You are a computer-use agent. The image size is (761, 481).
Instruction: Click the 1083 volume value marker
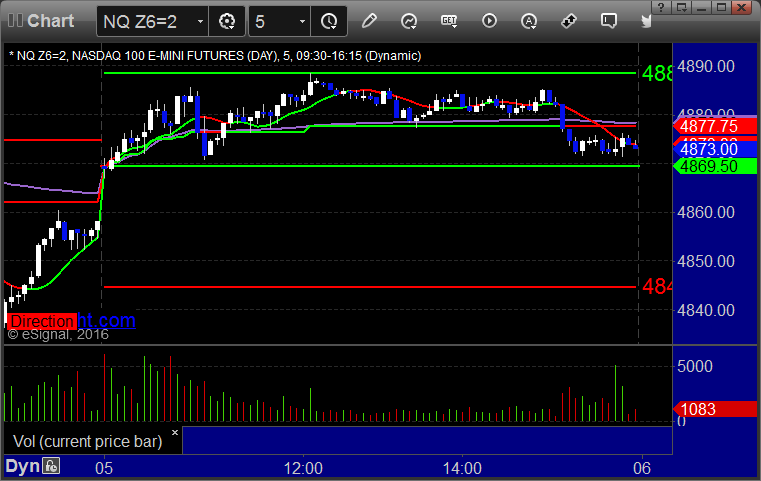click(x=714, y=409)
